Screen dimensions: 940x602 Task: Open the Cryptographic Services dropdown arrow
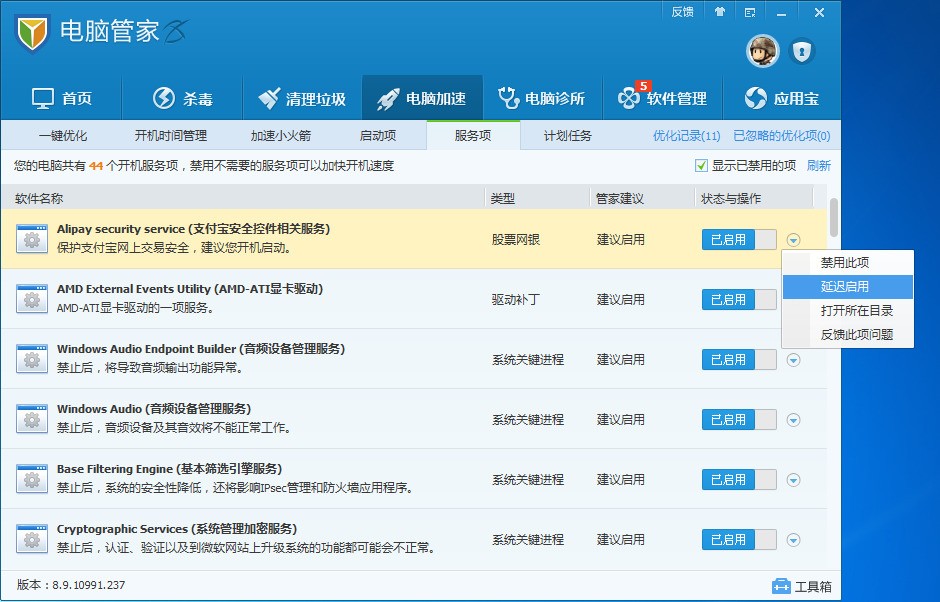click(793, 540)
